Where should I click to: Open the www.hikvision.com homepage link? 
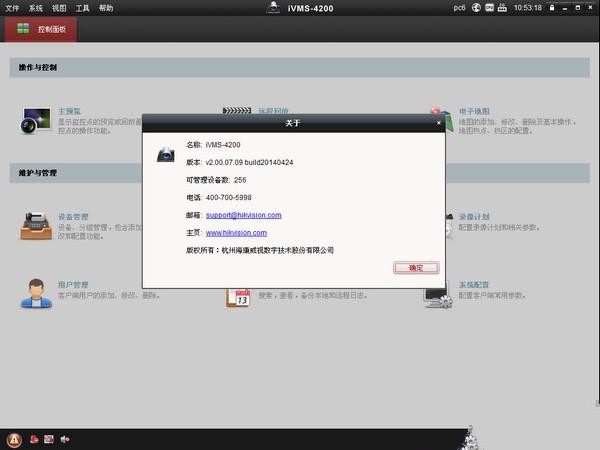coord(236,233)
